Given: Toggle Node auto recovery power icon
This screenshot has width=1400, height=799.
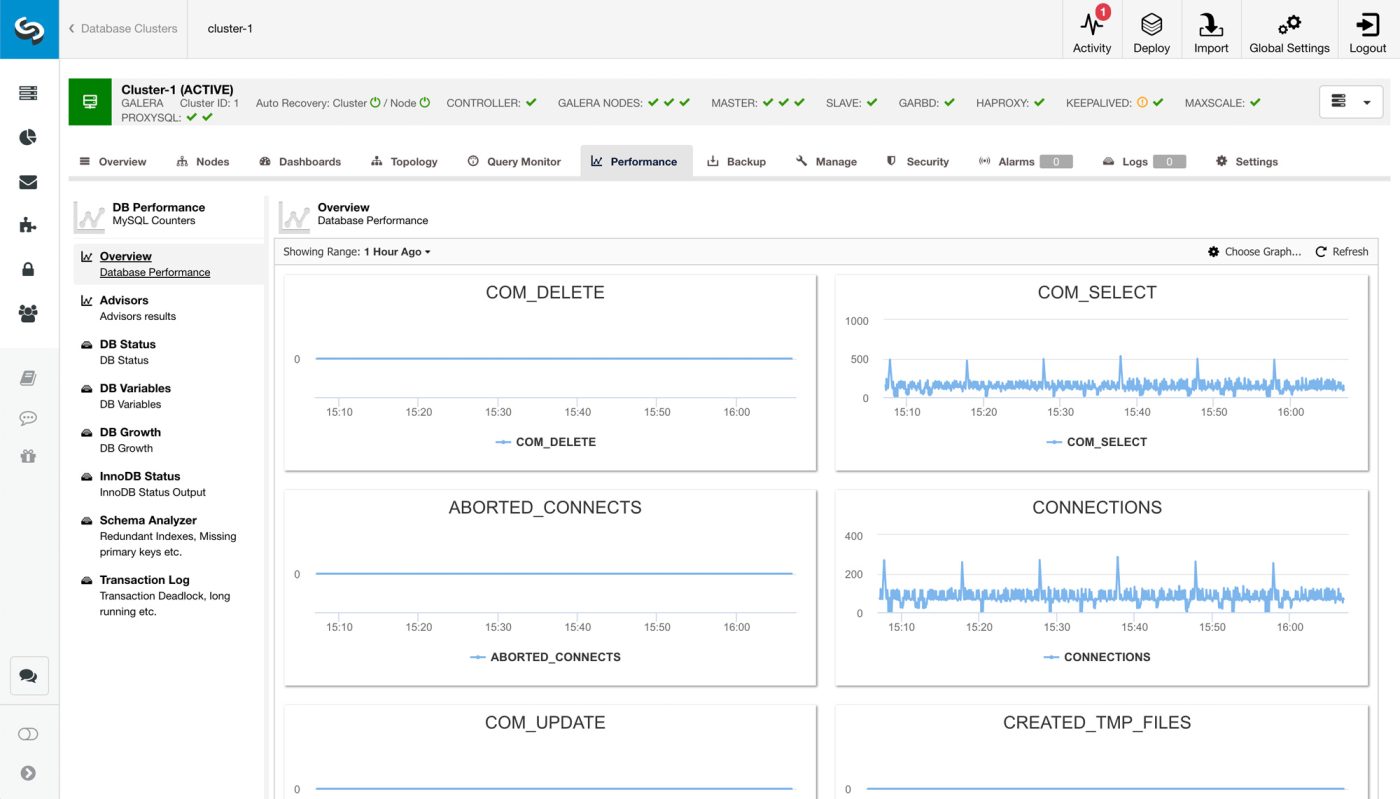Looking at the screenshot, I should [x=425, y=102].
